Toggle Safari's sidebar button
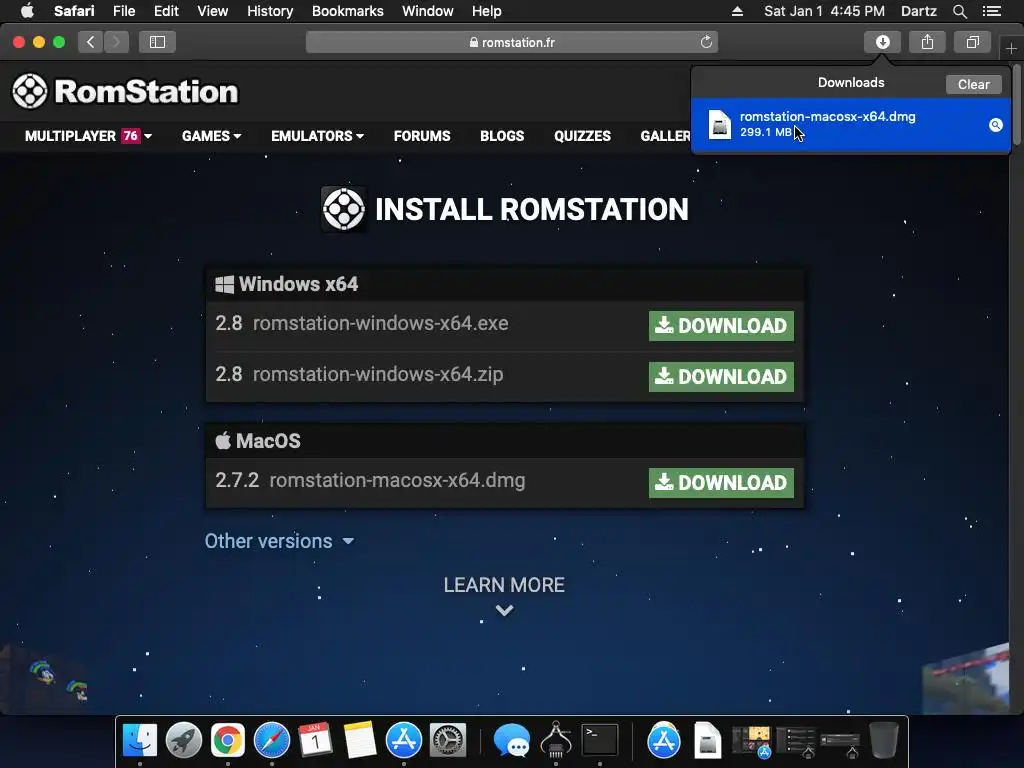The height and width of the screenshot is (768, 1024). tap(157, 42)
